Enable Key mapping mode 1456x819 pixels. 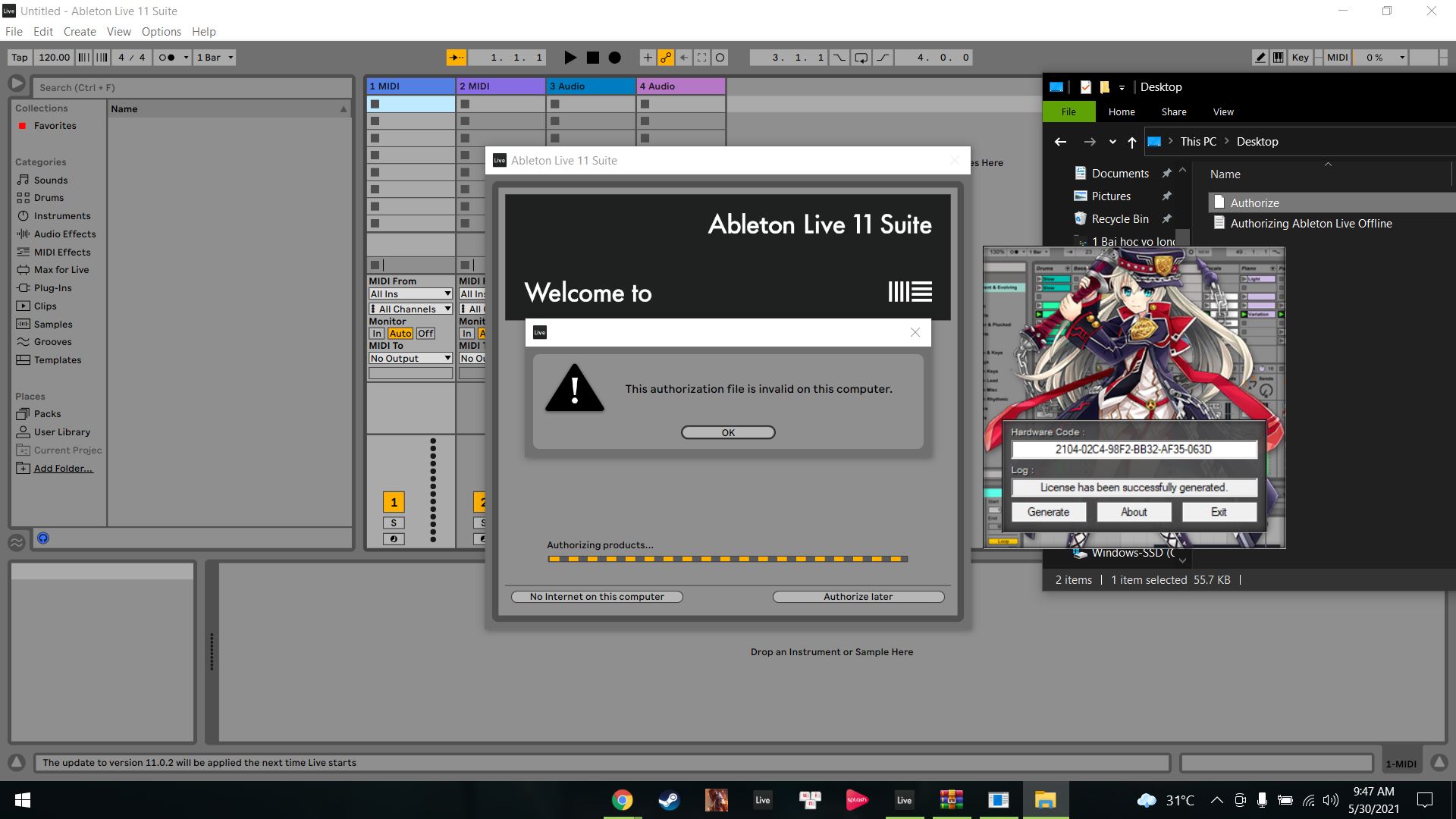point(1299,57)
